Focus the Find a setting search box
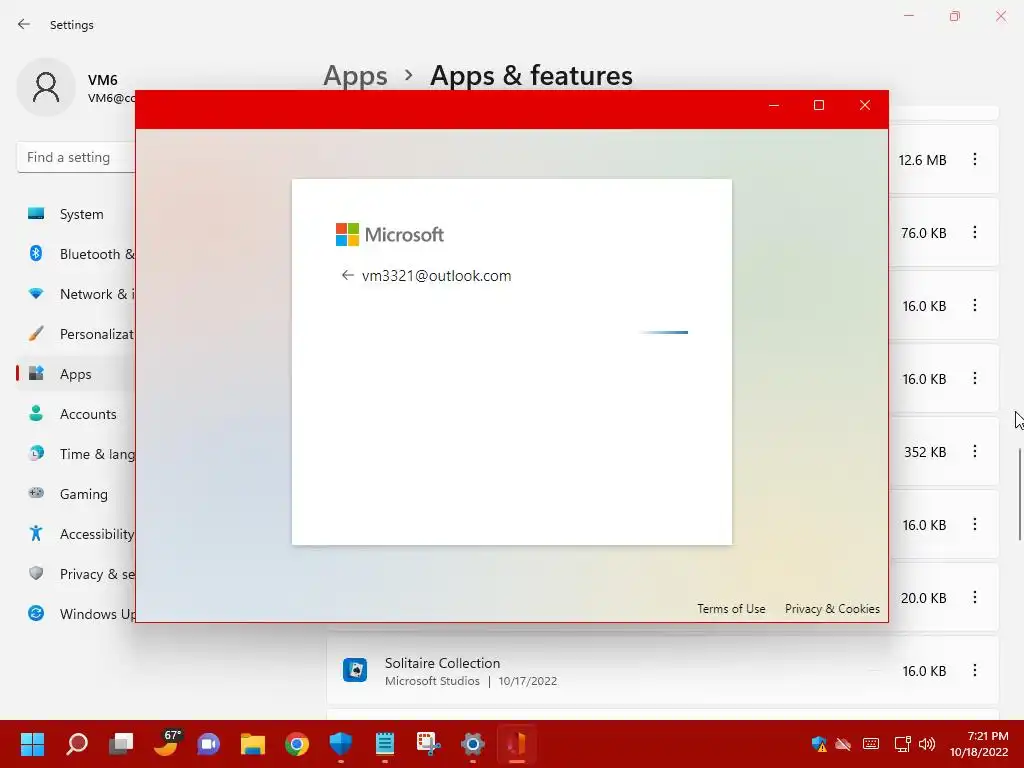1024x768 pixels. click(76, 157)
